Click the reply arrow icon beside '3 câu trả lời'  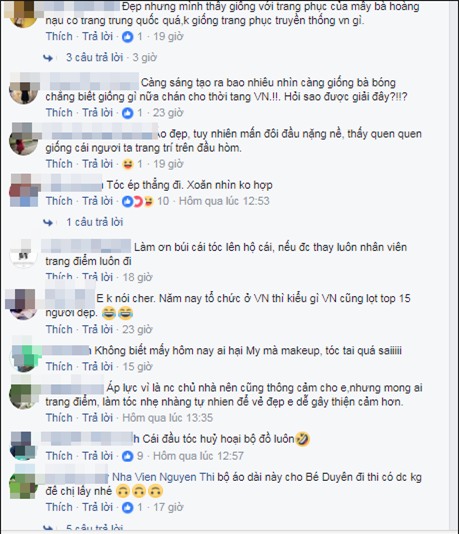point(48,58)
